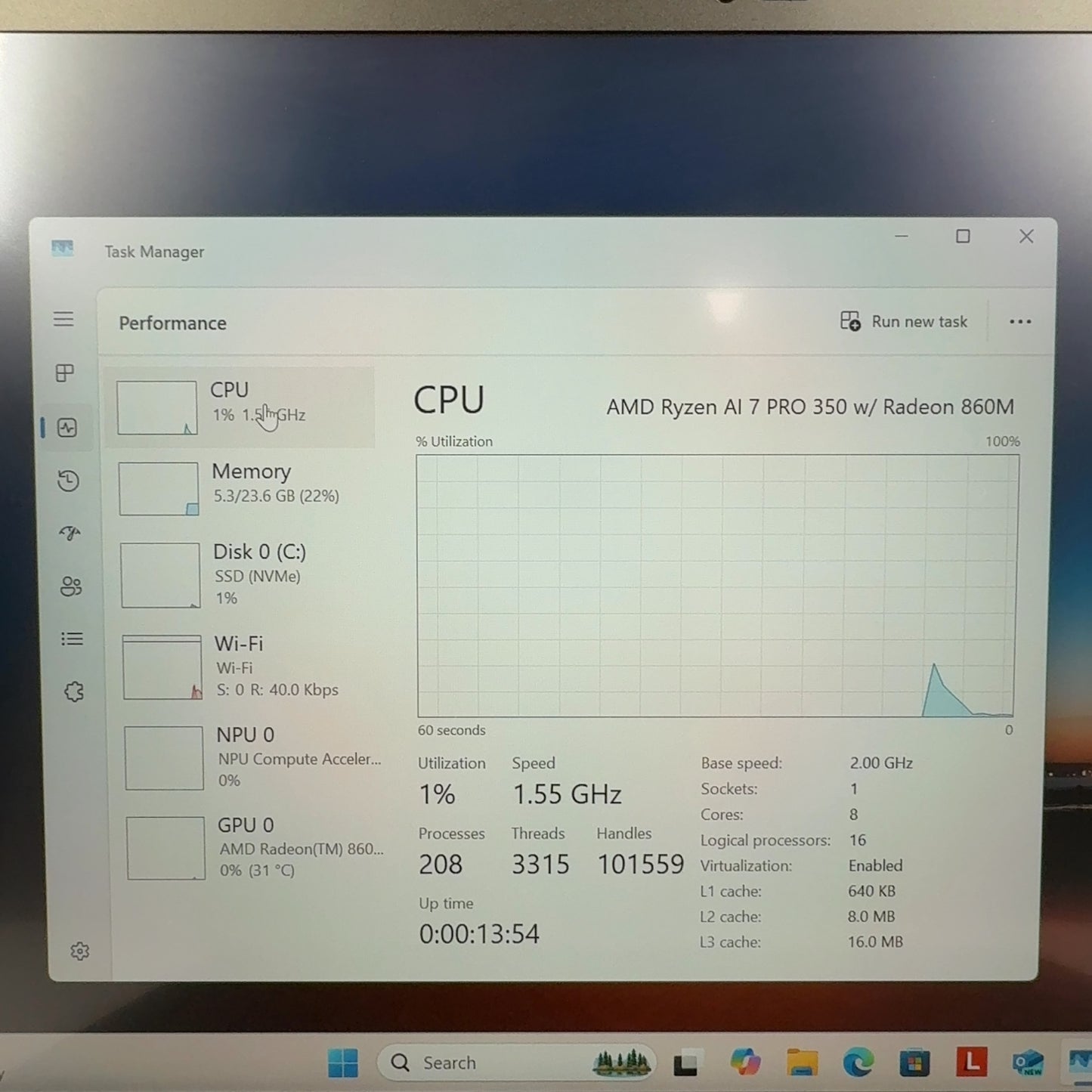Screen dimensions: 1092x1092
Task: Launch Microsoft Edge from the taskbar
Action: tap(858, 1063)
